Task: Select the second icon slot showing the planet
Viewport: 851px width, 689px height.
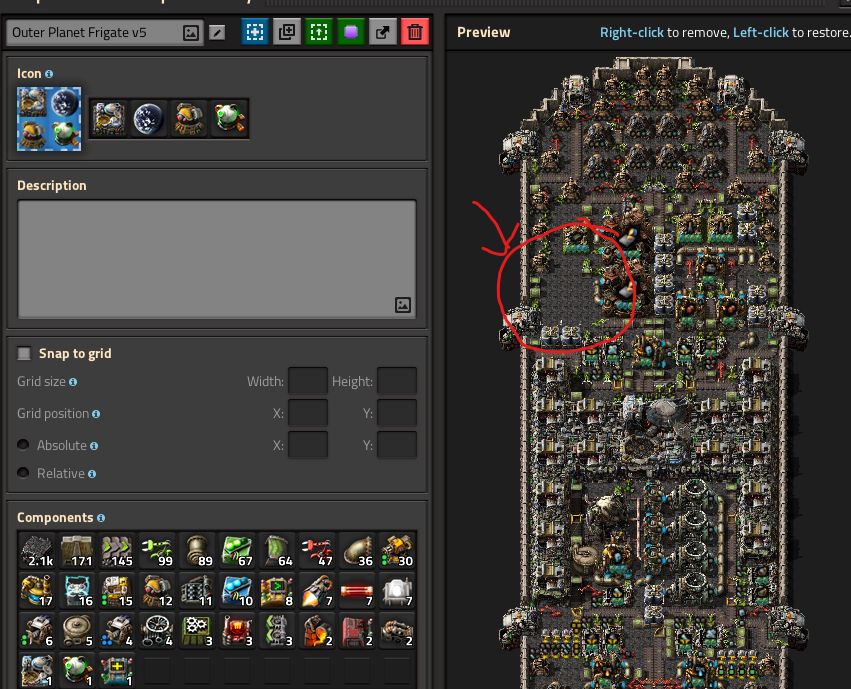Action: (x=149, y=119)
